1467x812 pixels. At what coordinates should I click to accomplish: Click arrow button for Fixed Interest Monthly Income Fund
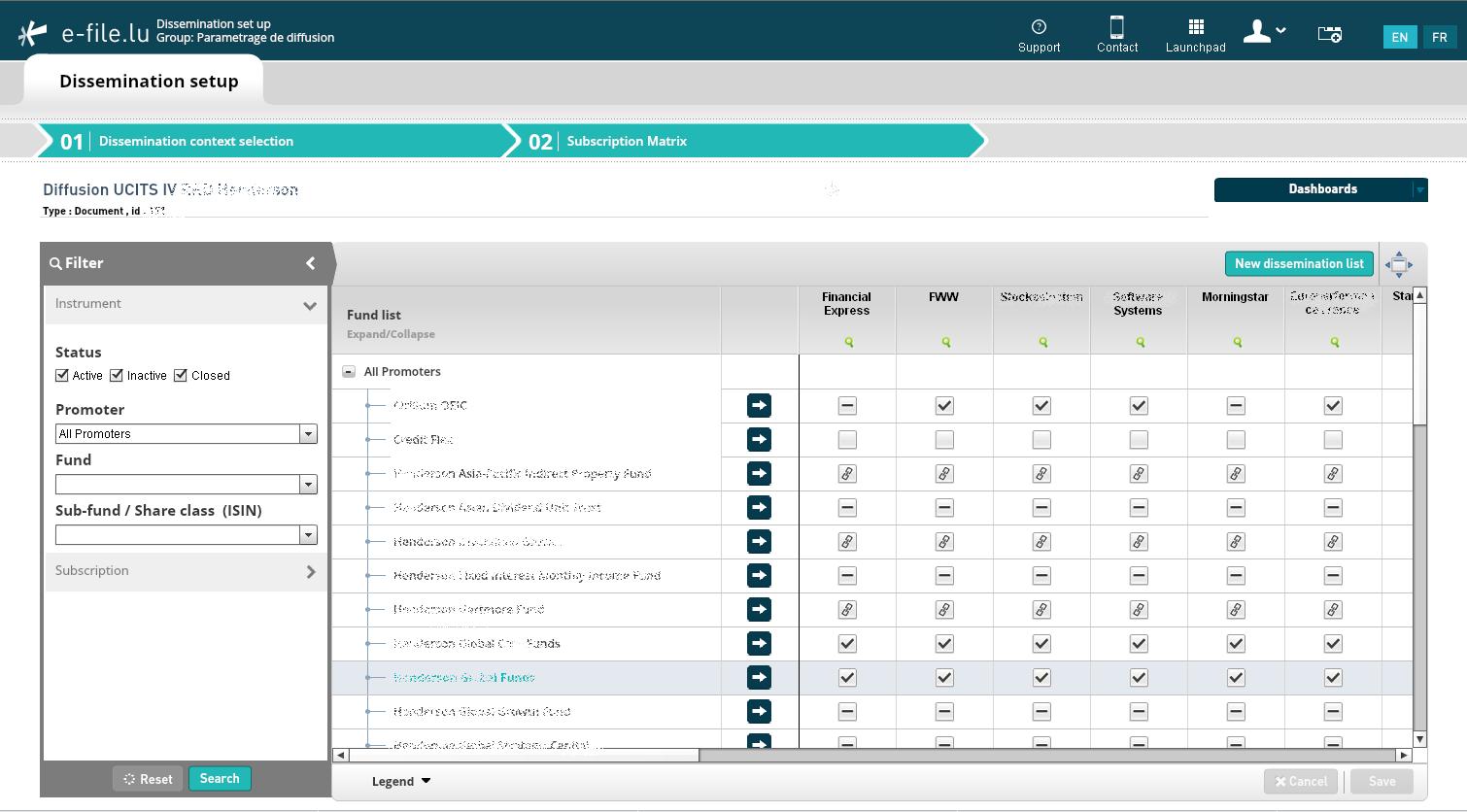tap(759, 575)
